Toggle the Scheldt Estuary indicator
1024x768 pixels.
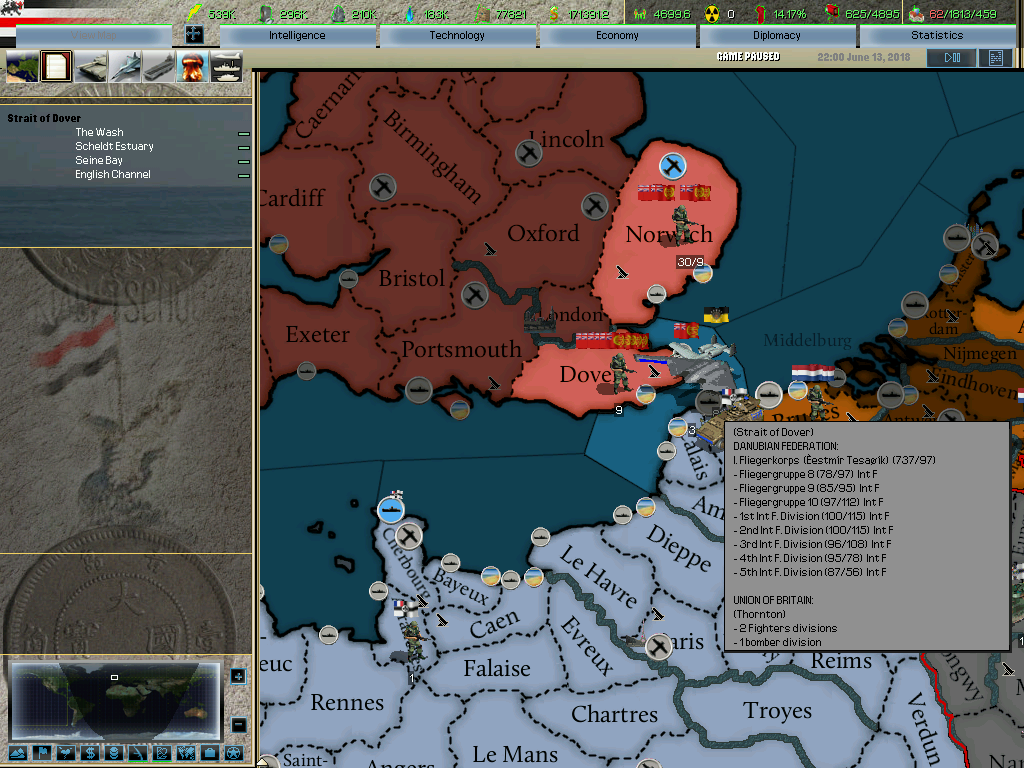(x=243, y=147)
